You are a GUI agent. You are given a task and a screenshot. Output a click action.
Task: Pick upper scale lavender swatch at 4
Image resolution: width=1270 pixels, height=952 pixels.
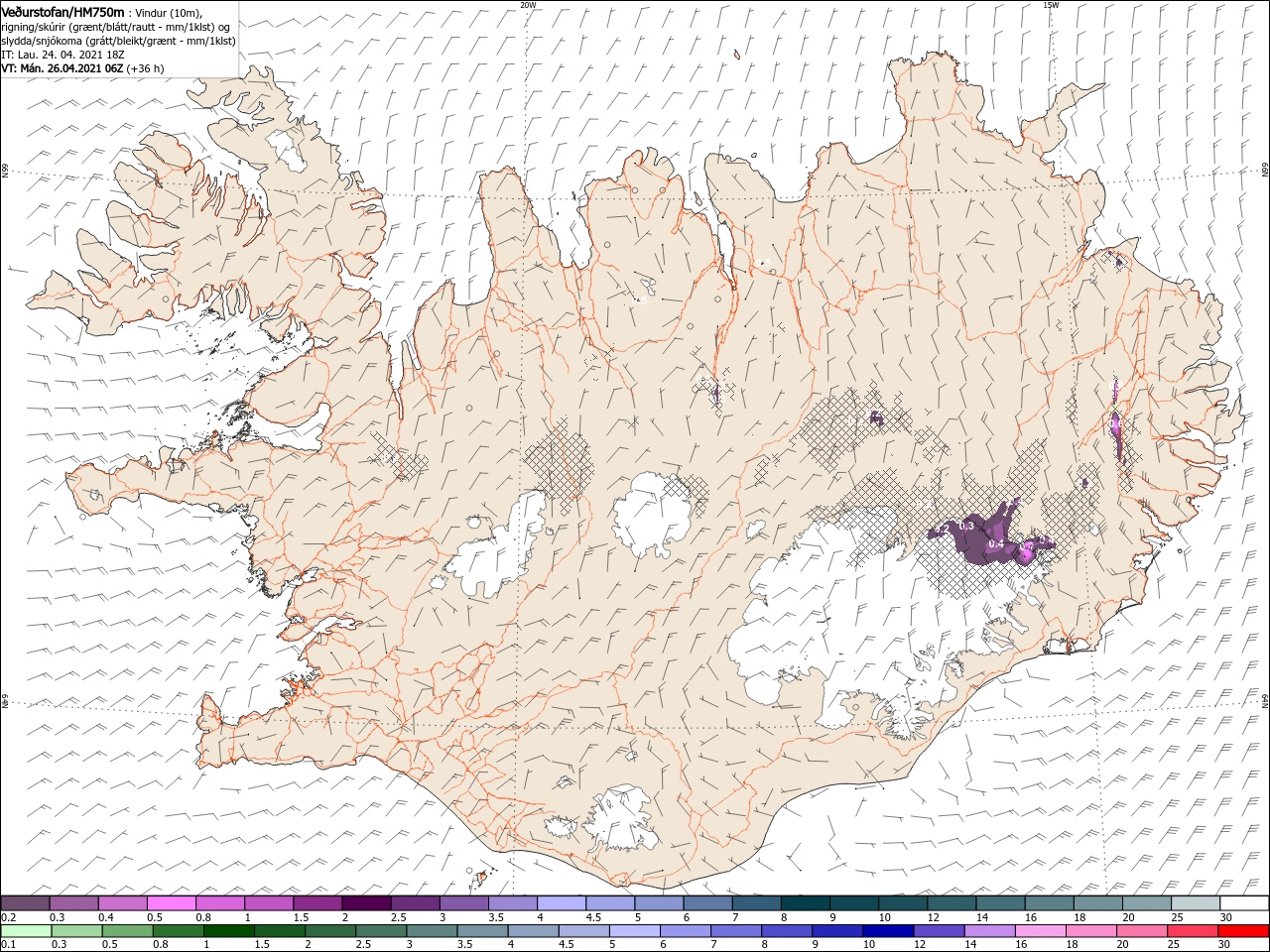coord(562,903)
